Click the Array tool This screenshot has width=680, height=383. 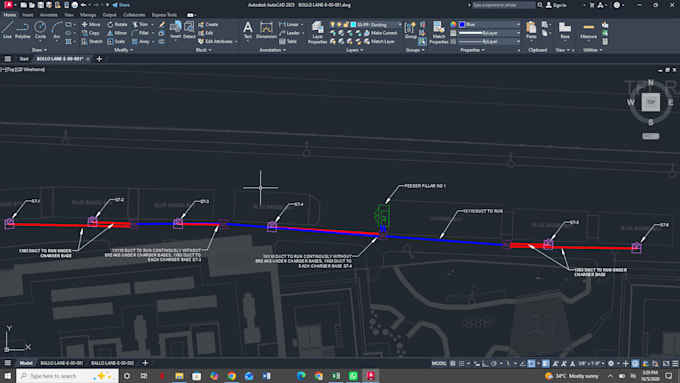point(141,42)
